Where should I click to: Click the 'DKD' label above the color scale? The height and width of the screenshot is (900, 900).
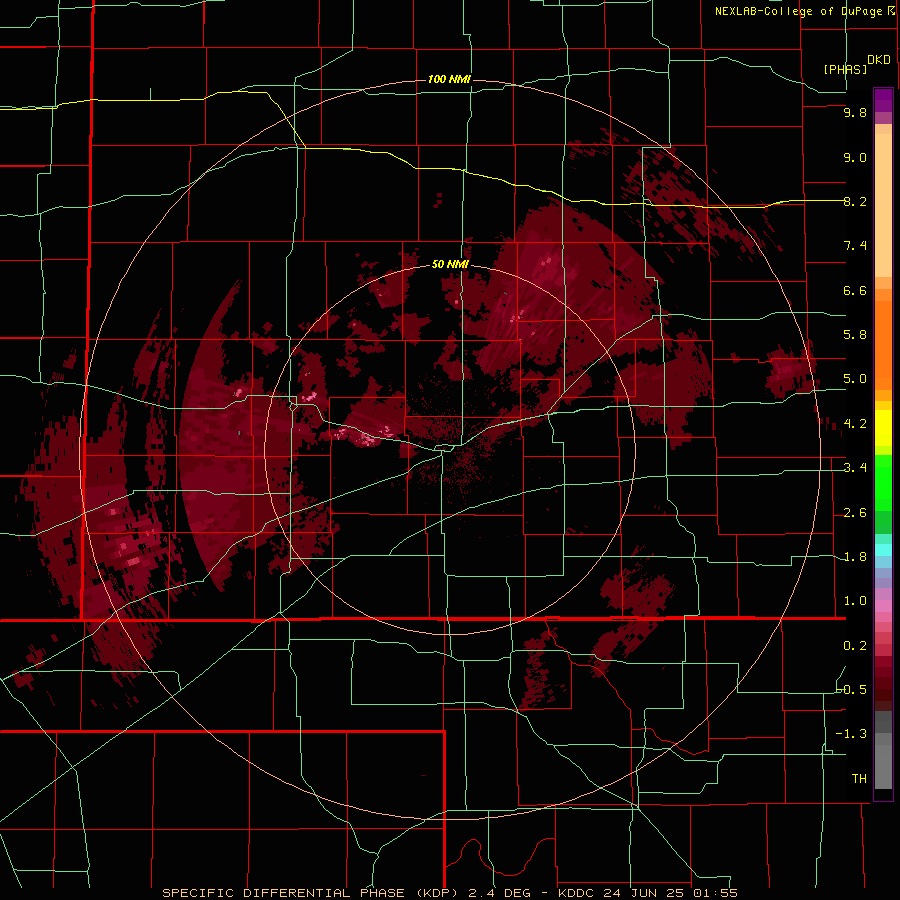point(879,60)
